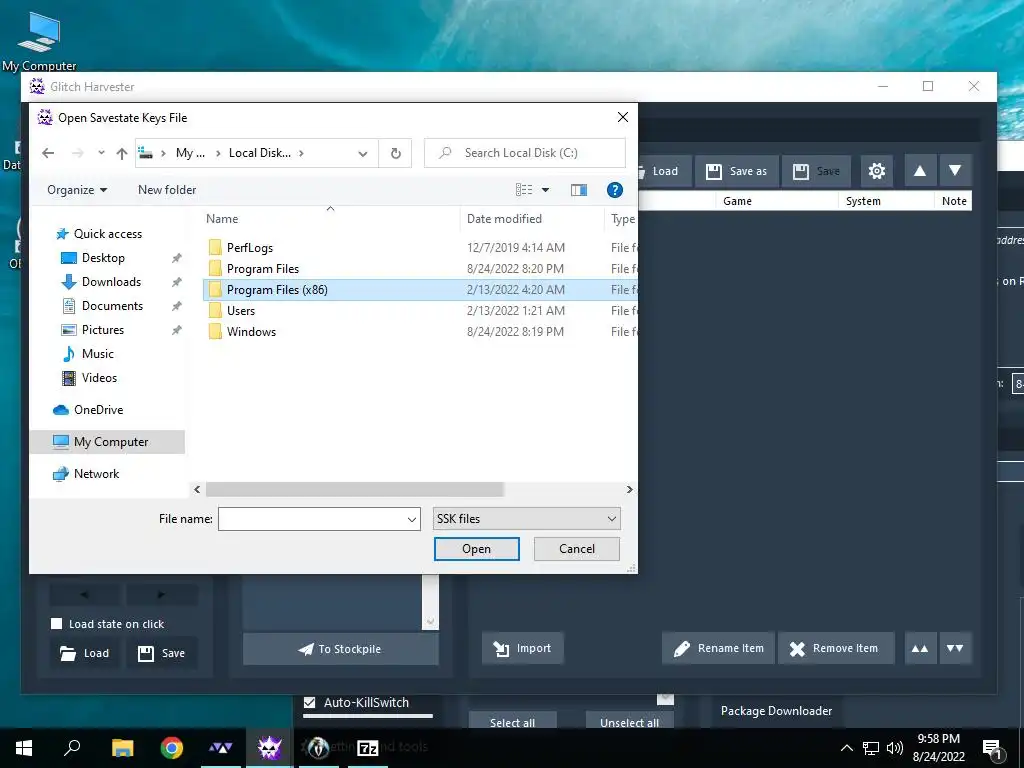Image resolution: width=1024 pixels, height=768 pixels.
Task: Click the File name input field
Action: [x=312, y=519]
